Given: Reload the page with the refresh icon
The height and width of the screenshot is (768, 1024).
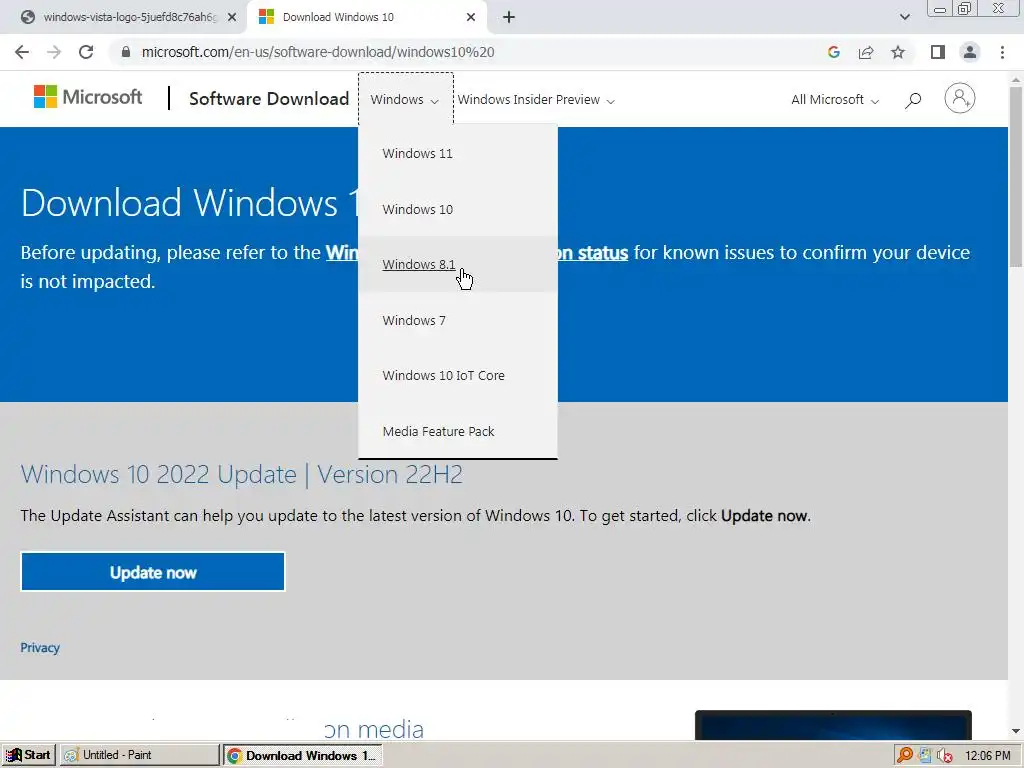Looking at the screenshot, I should click(x=86, y=52).
